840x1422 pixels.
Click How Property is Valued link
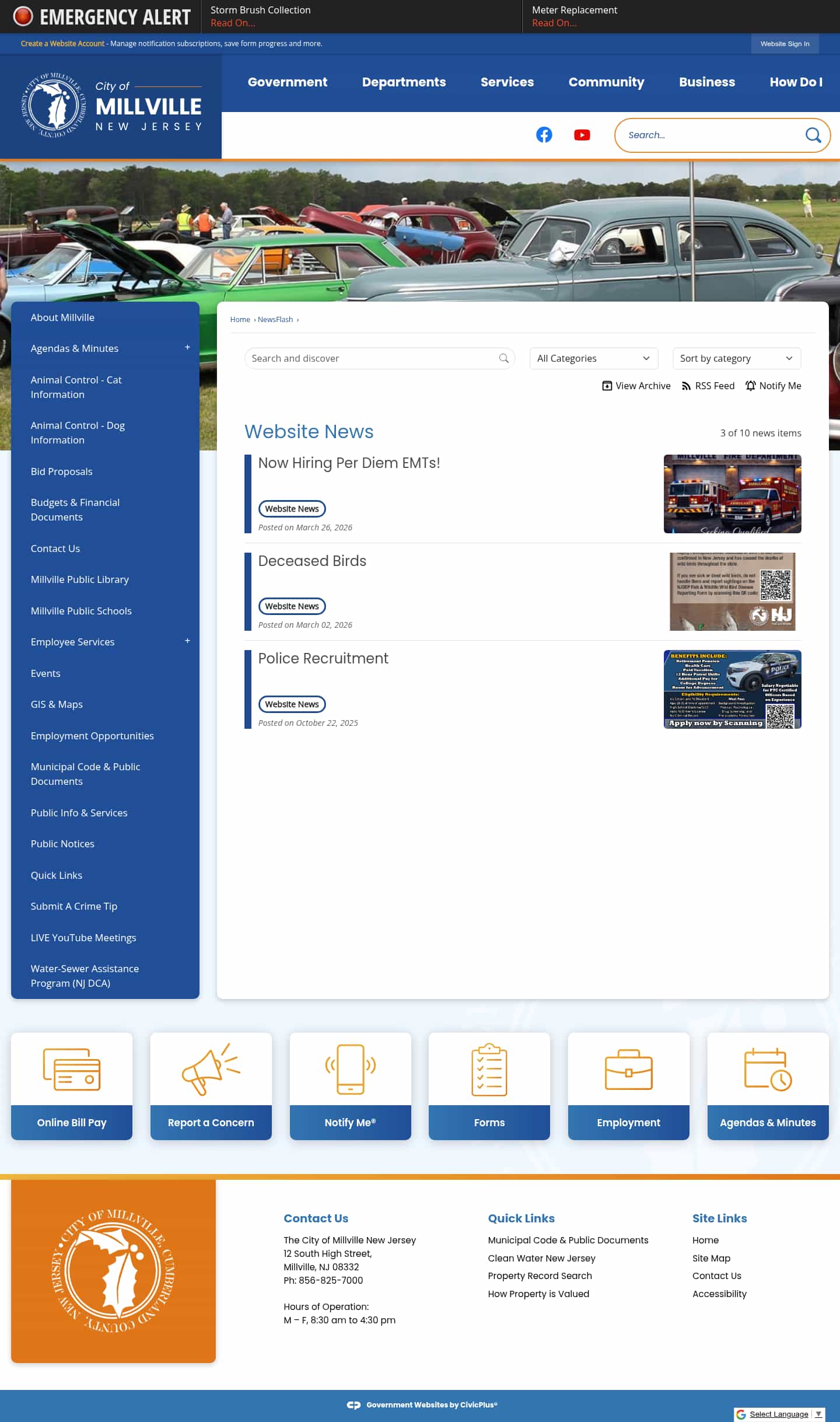pyautogui.click(x=538, y=1294)
